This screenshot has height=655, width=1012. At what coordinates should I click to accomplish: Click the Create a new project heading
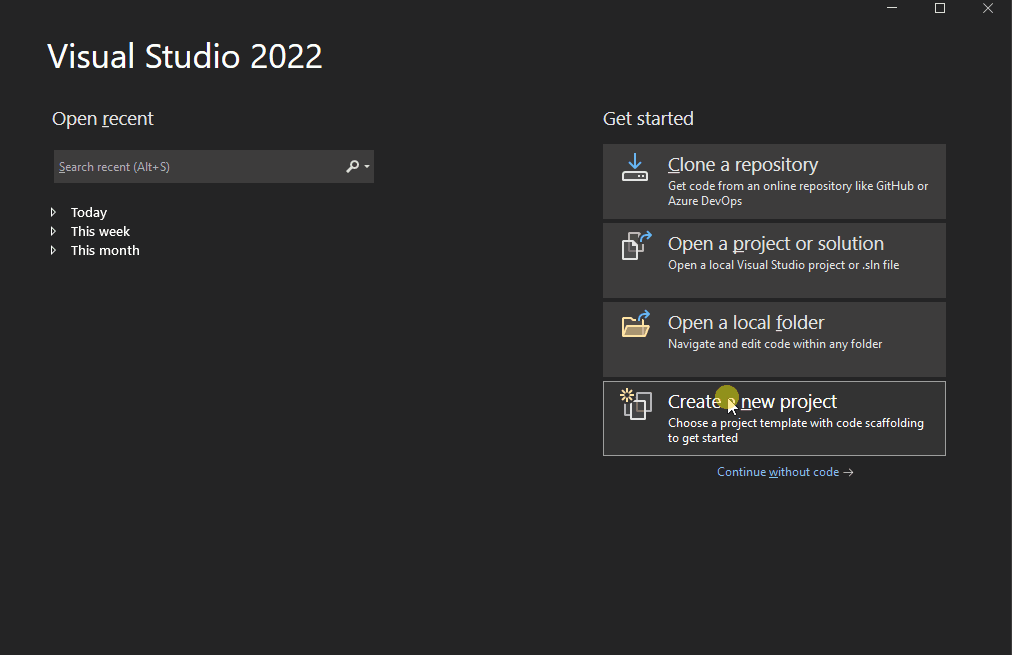tap(752, 402)
